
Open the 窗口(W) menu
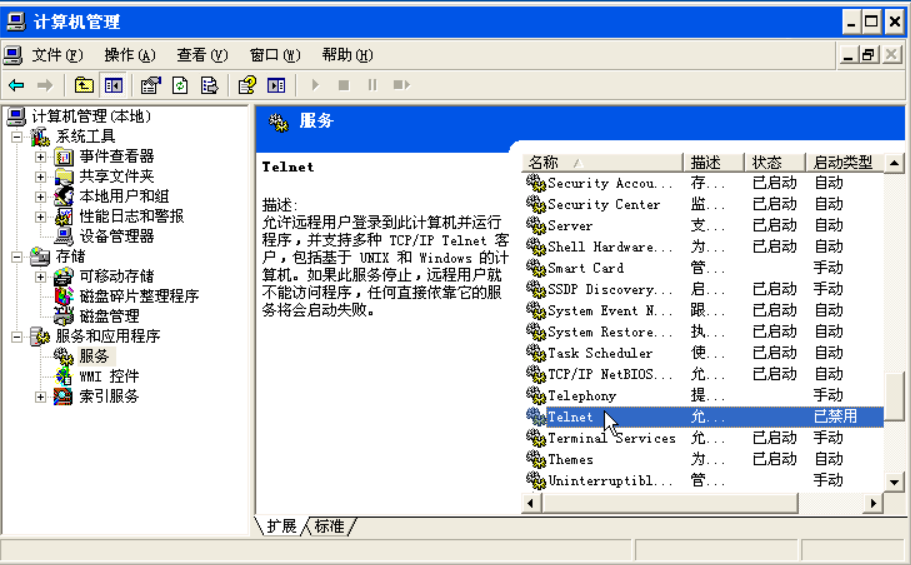coord(275,55)
